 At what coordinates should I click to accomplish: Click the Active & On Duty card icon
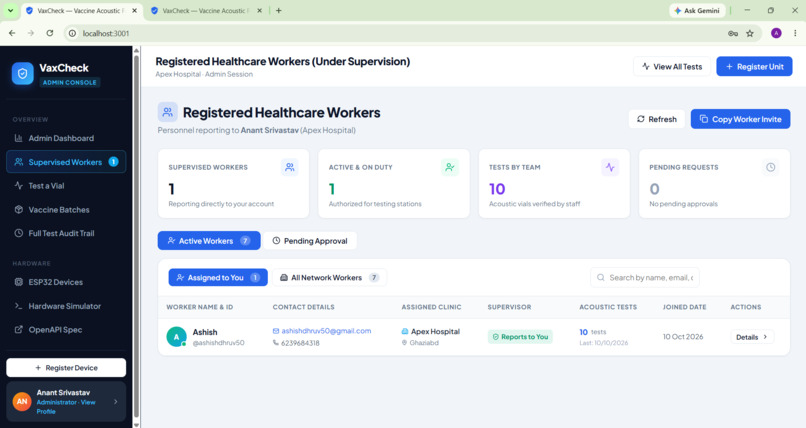pos(450,167)
